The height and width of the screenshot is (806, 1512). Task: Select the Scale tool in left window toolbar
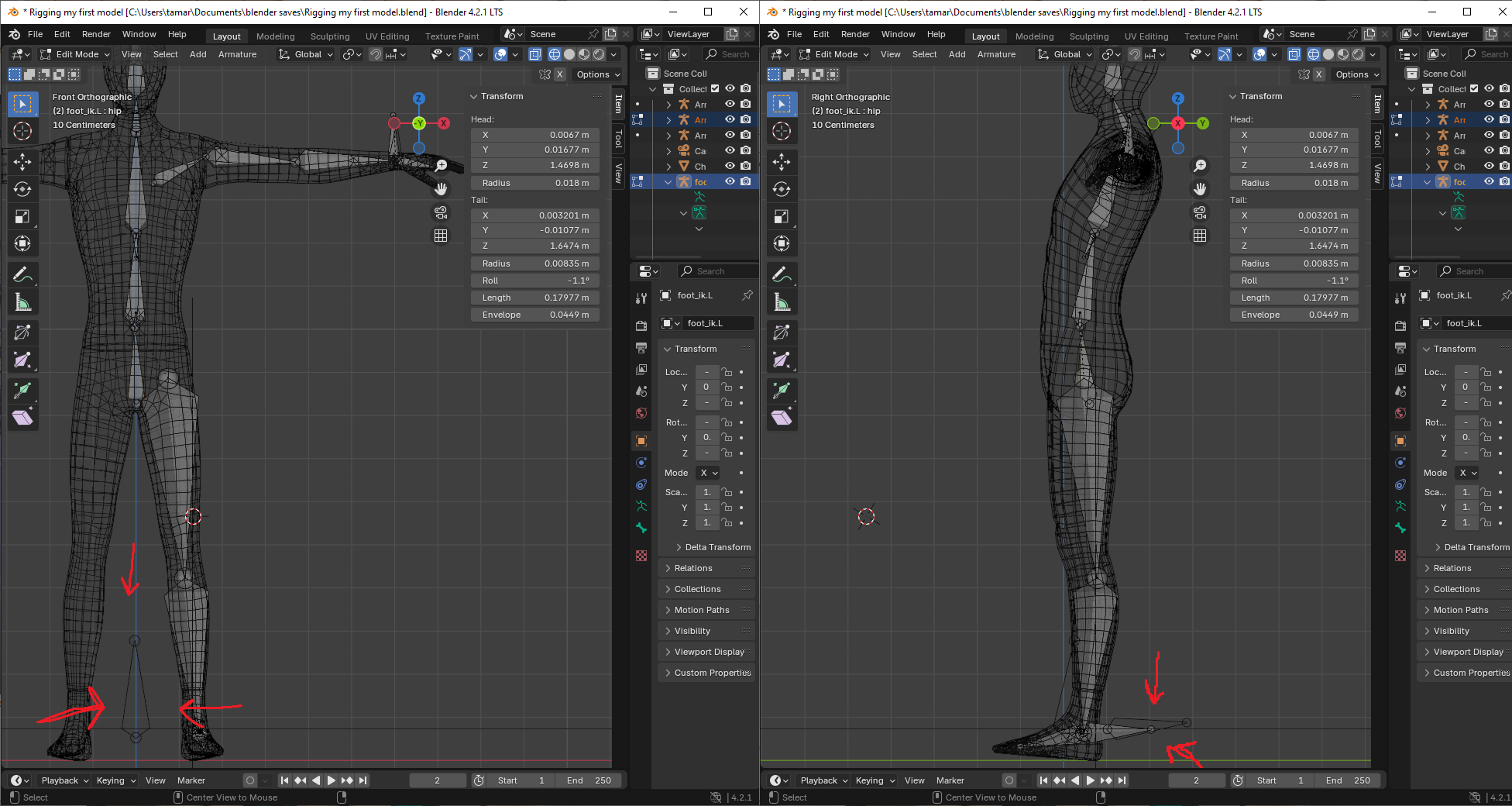pyautogui.click(x=22, y=217)
